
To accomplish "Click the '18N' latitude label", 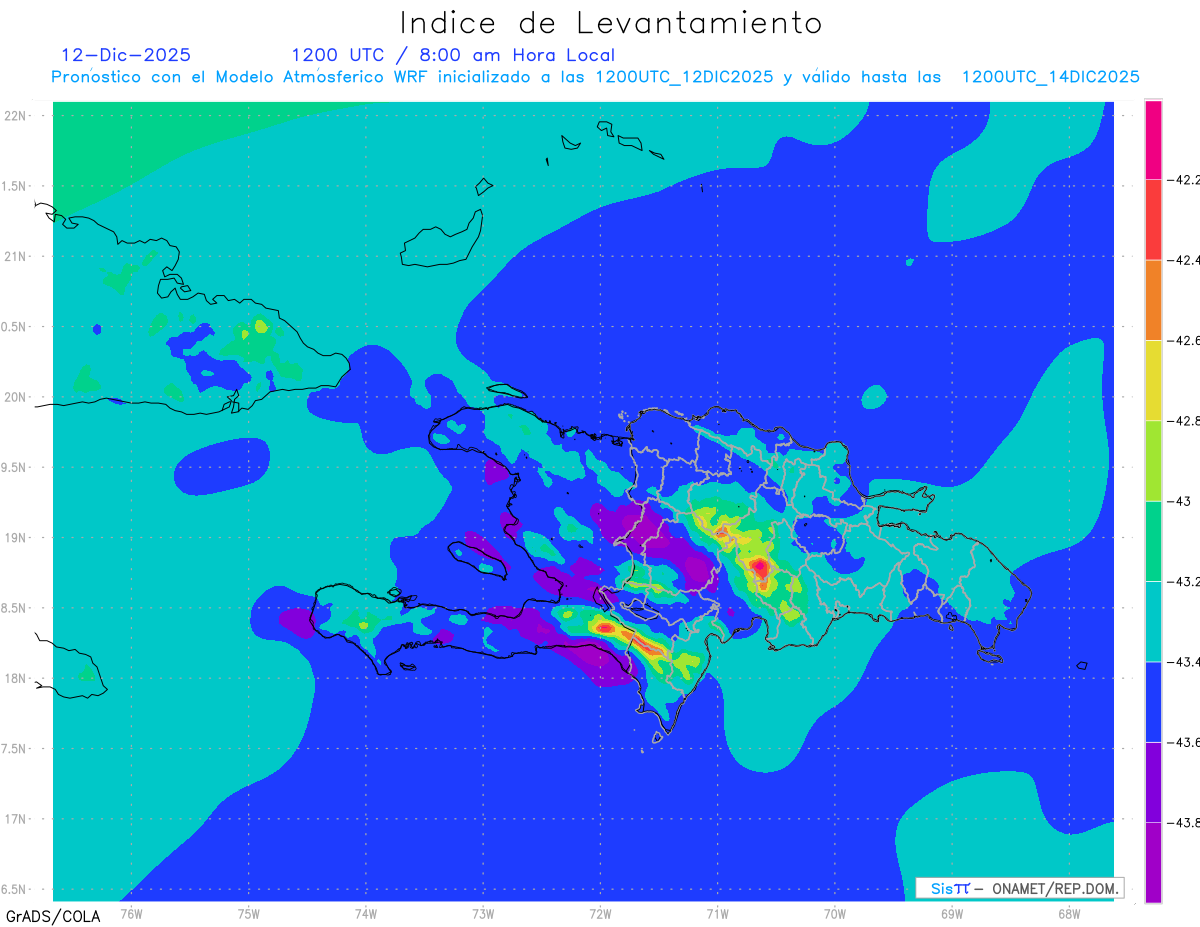I will click(x=17, y=678).
